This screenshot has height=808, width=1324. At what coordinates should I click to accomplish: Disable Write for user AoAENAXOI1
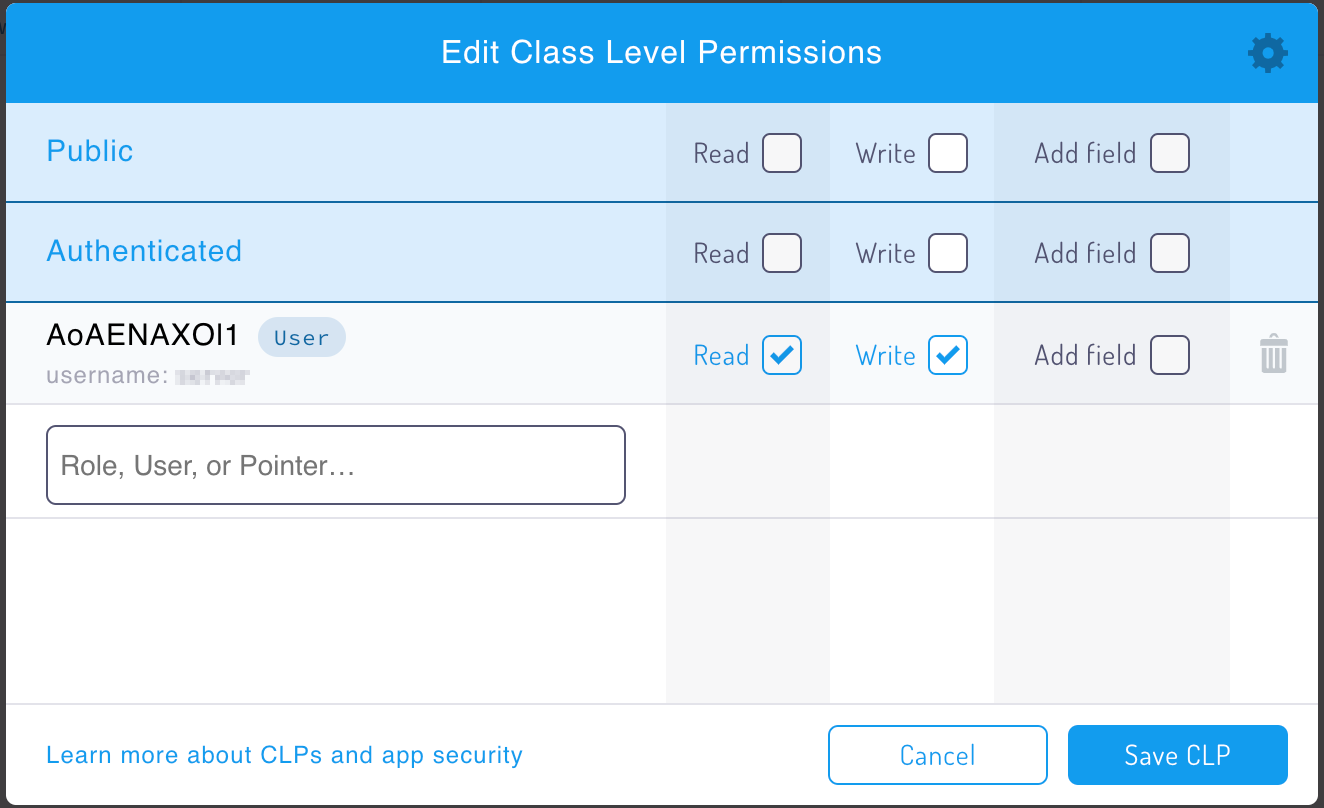948,355
